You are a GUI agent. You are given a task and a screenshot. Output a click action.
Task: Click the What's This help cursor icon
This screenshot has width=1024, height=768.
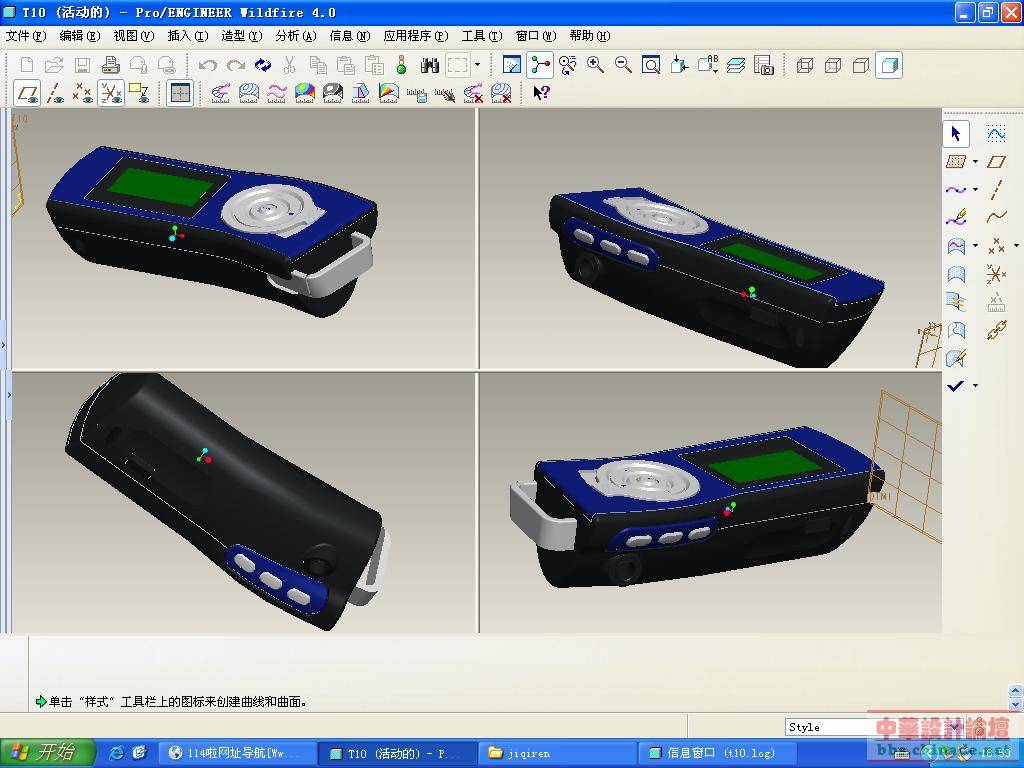pos(541,93)
